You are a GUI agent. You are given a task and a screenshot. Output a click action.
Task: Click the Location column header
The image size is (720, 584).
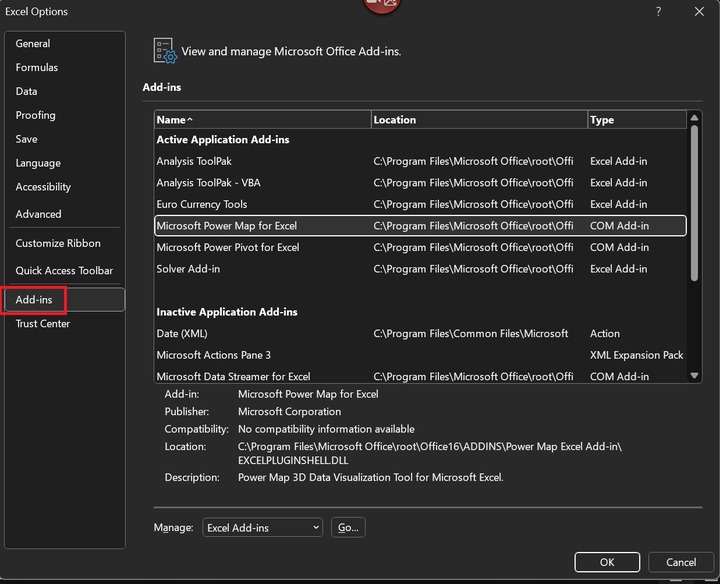(x=478, y=120)
